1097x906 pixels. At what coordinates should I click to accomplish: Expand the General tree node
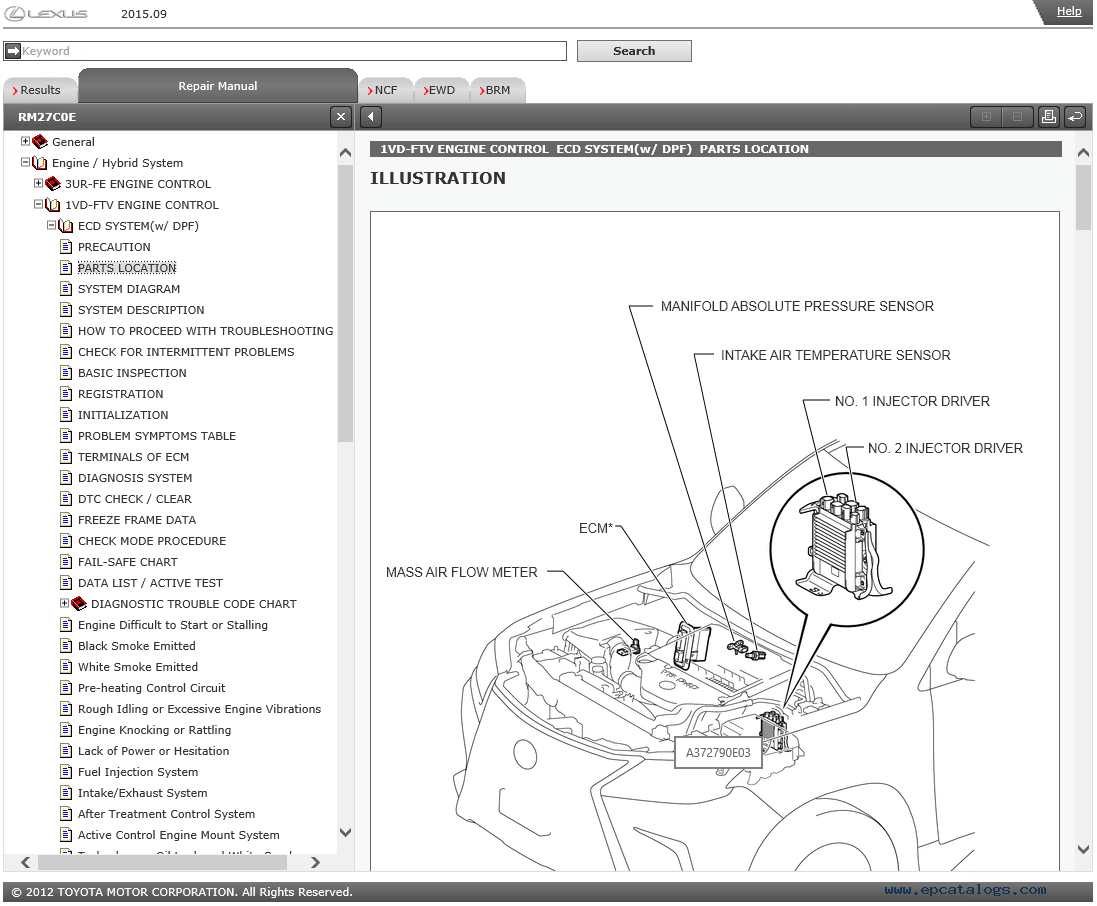click(25, 141)
